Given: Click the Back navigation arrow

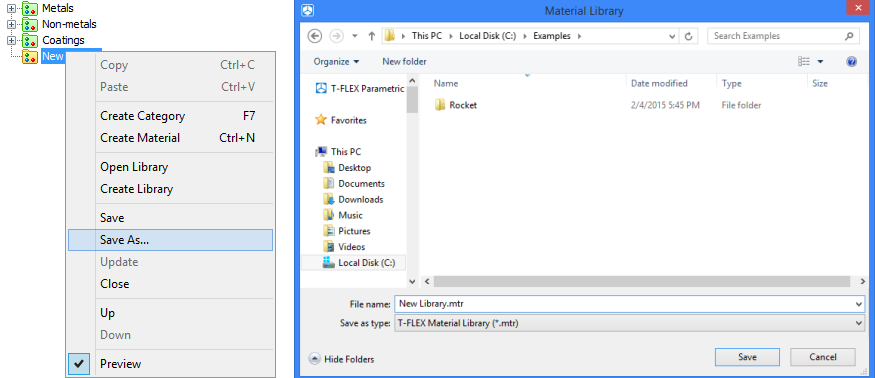Looking at the screenshot, I should coord(315,36).
